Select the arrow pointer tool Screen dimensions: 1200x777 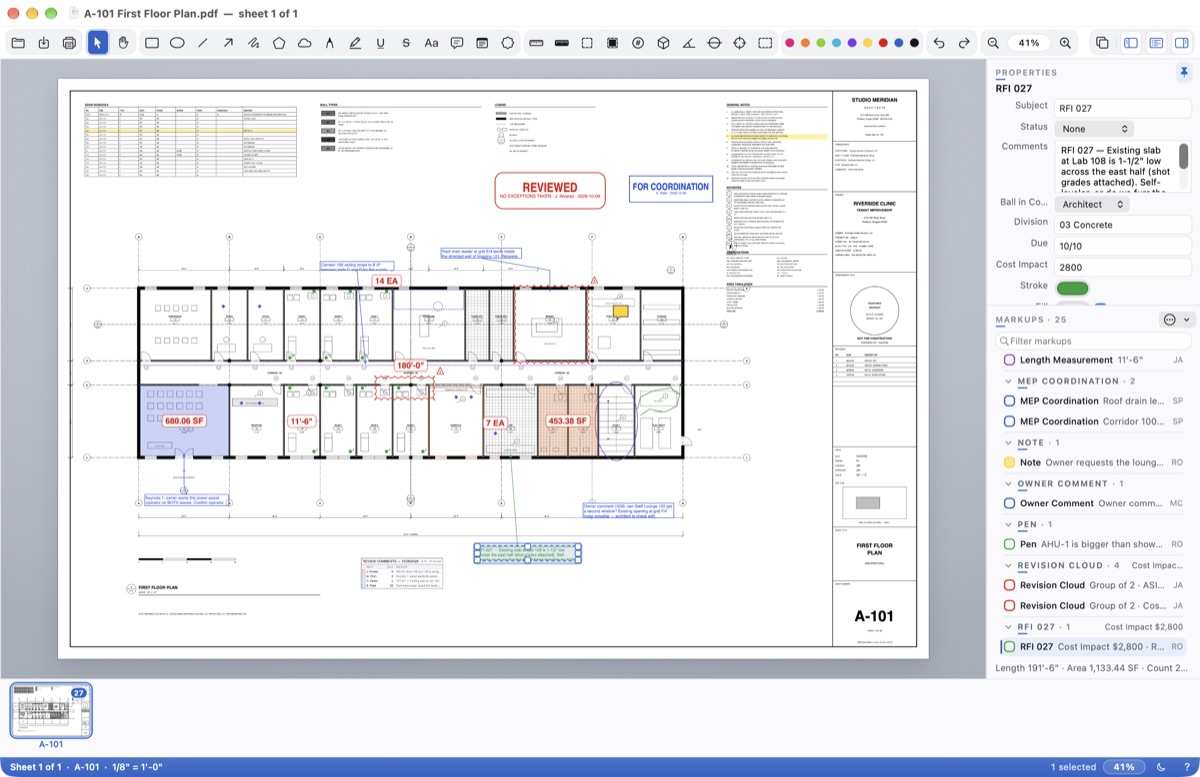[x=98, y=43]
